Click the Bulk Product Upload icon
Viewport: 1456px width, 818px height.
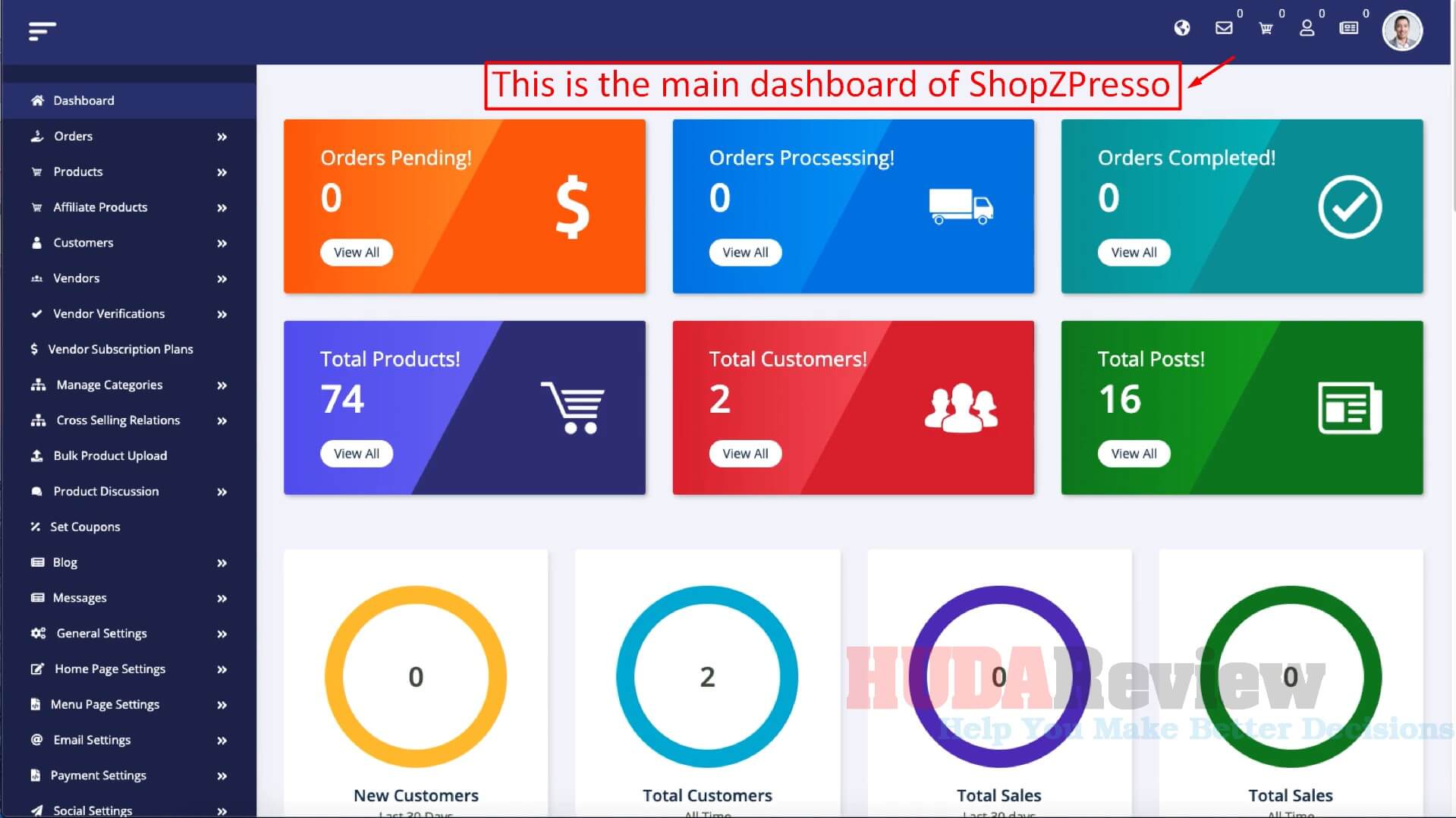point(36,455)
